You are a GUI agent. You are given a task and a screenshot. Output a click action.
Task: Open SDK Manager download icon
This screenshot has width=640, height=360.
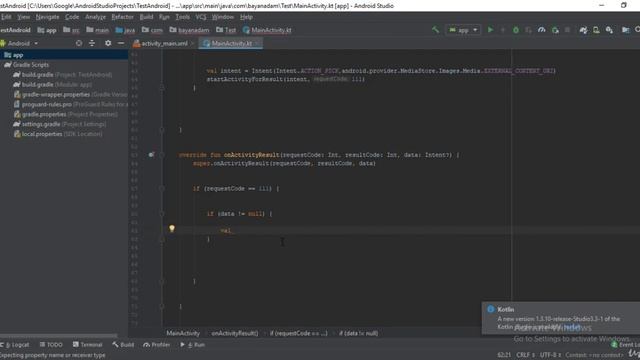tap(609, 30)
